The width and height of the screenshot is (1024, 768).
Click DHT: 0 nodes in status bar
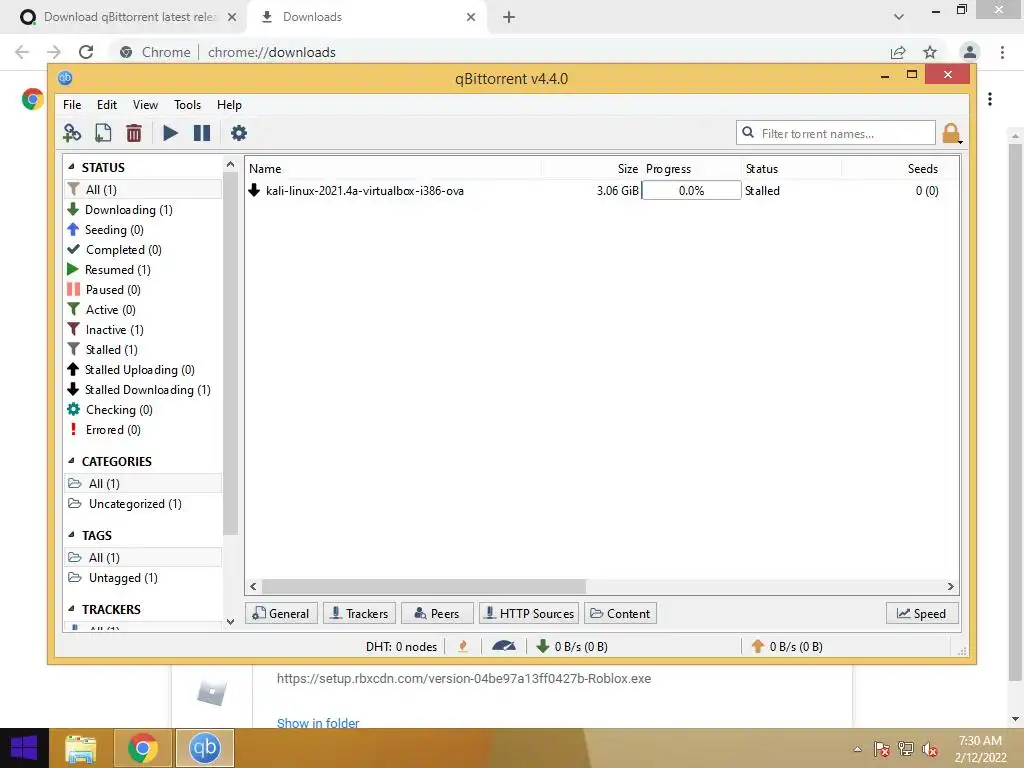coord(401,647)
